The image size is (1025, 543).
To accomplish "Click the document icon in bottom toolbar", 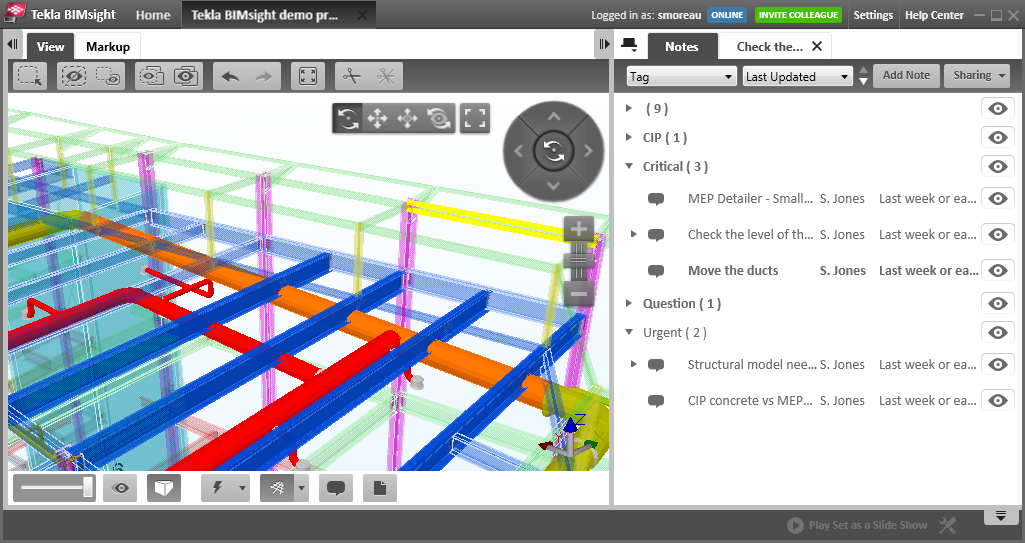I will tap(380, 488).
